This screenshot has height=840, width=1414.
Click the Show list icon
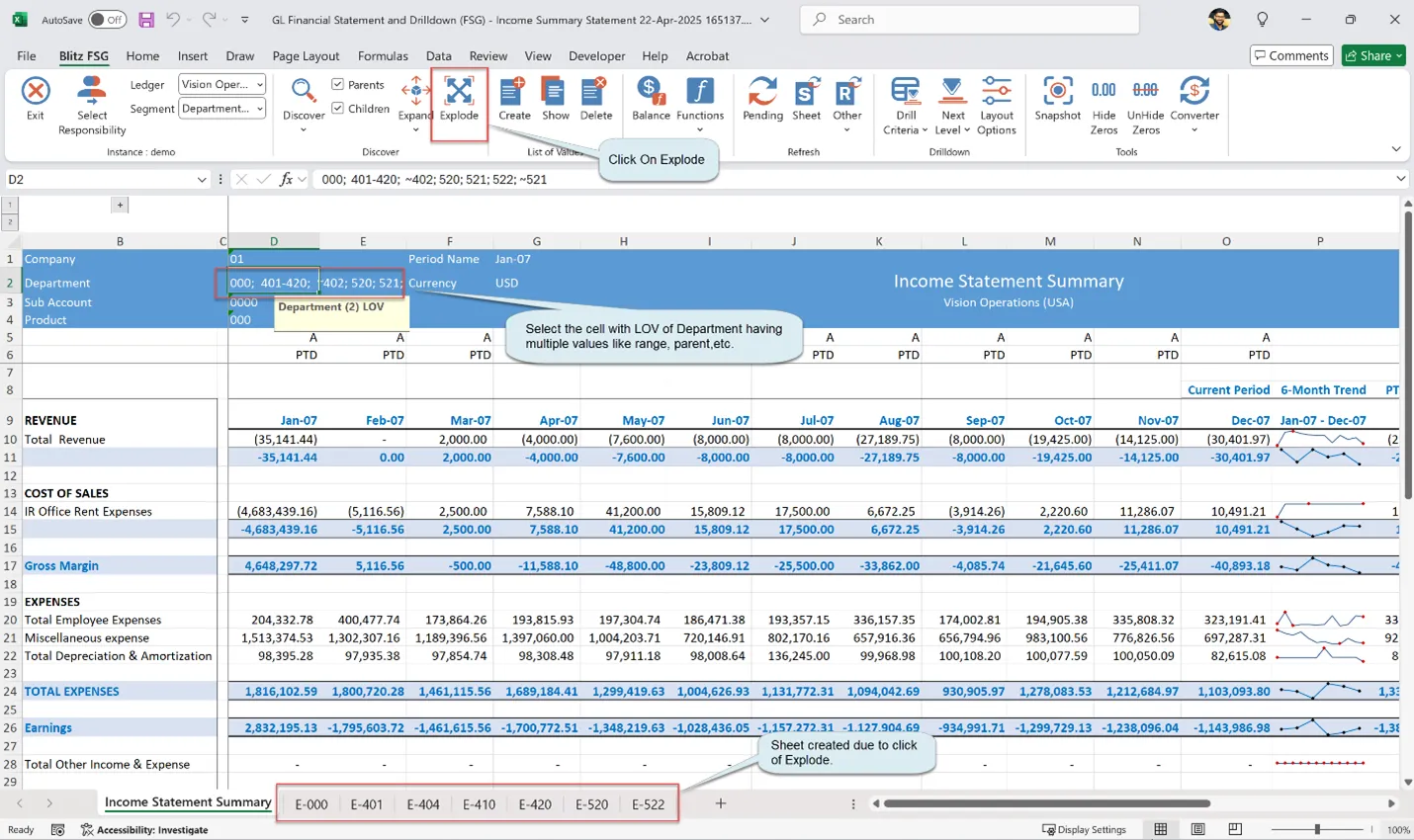point(555,91)
